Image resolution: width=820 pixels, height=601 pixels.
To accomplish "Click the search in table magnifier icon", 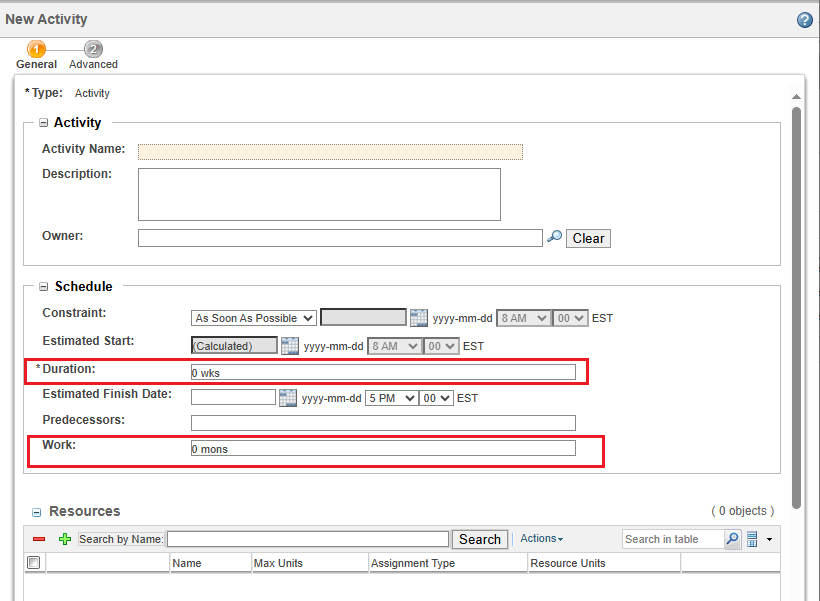I will click(x=733, y=539).
